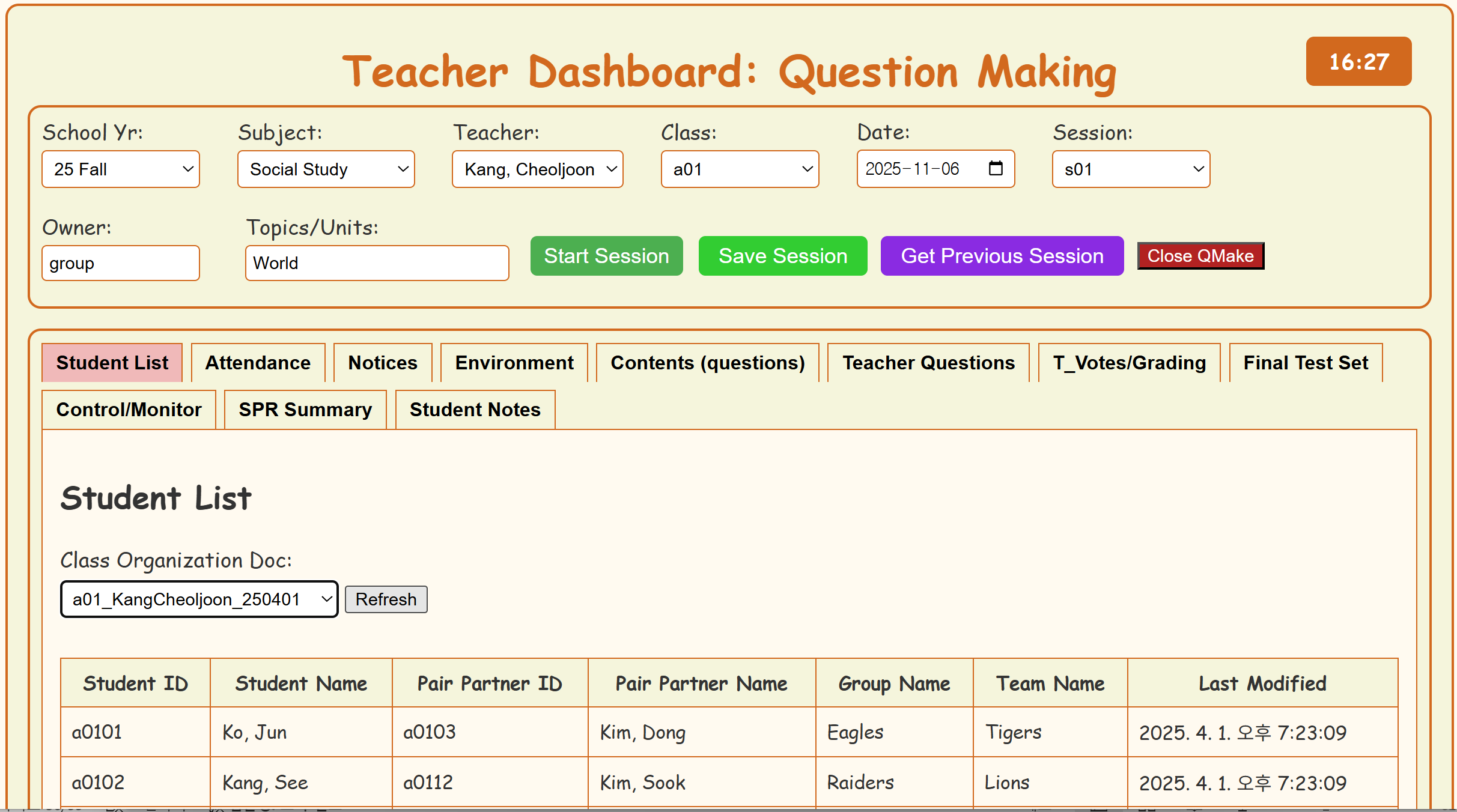Select the Contents (questions) tab
Screen dimensions: 1457x812
[707, 363]
